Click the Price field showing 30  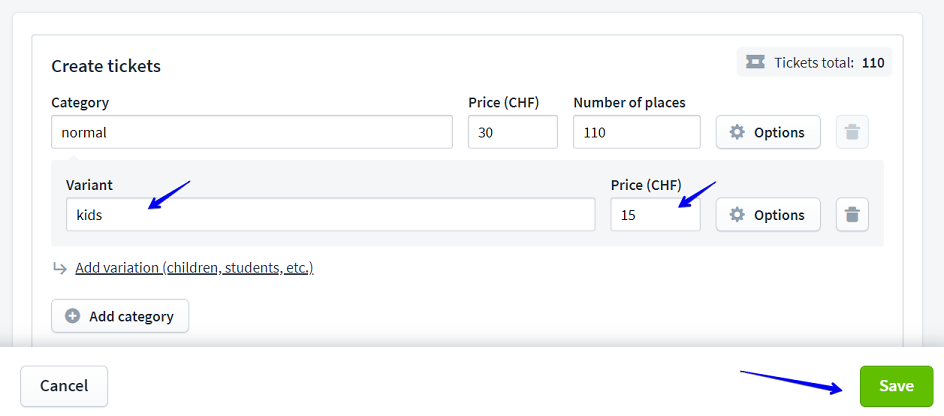[512, 132]
